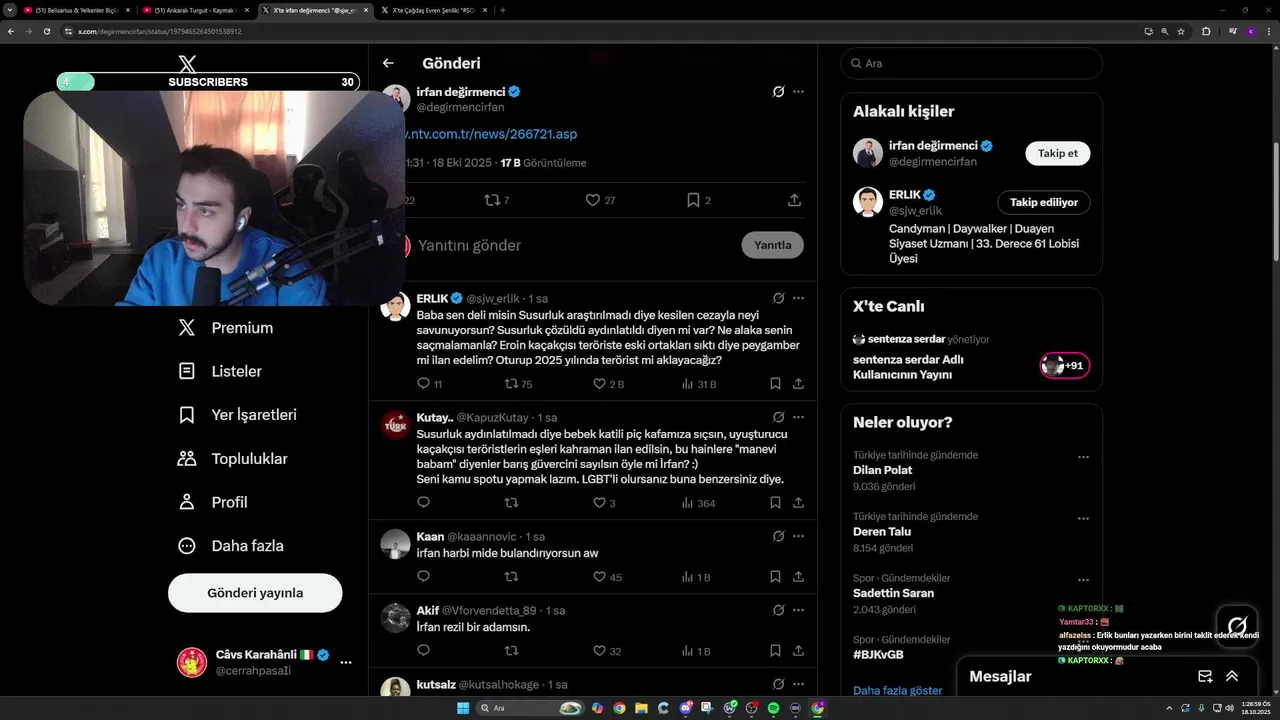Open more options on Kaan's reply

(798, 536)
